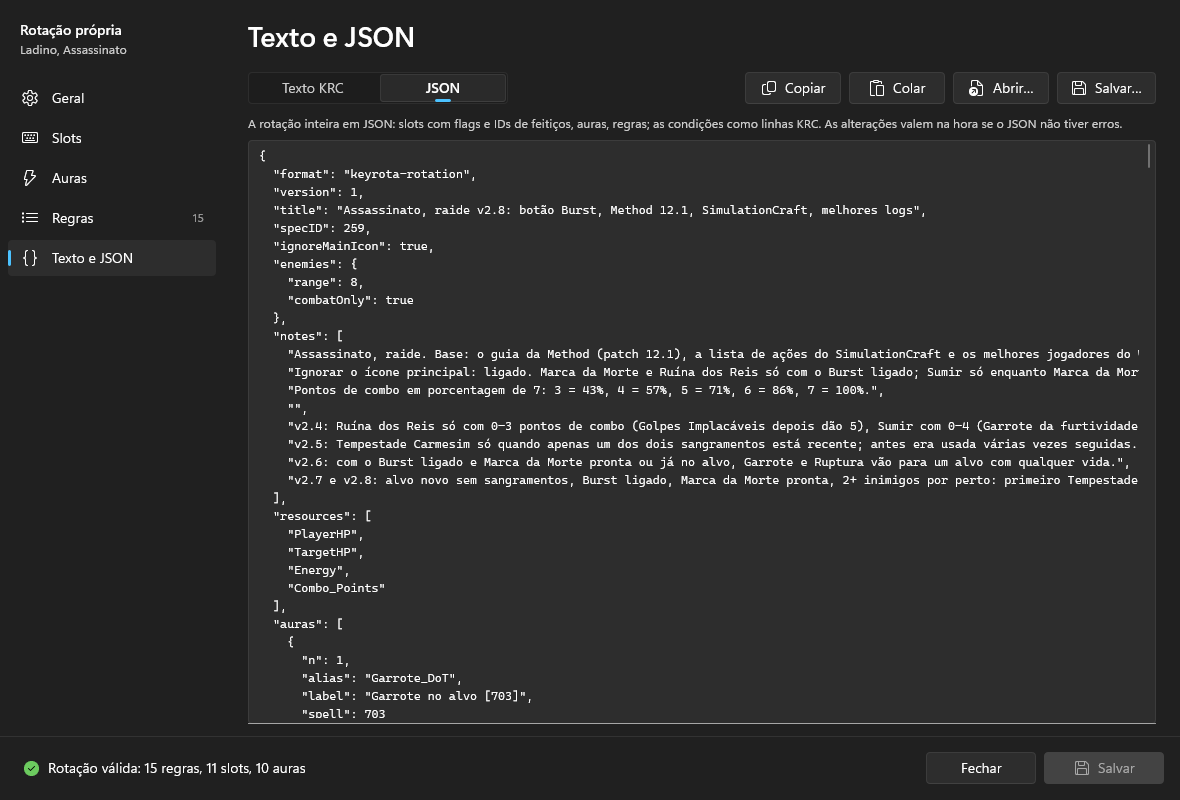Click the braces icon for Texto e JSON
Image resolution: width=1180 pixels, height=800 pixels.
(30, 257)
